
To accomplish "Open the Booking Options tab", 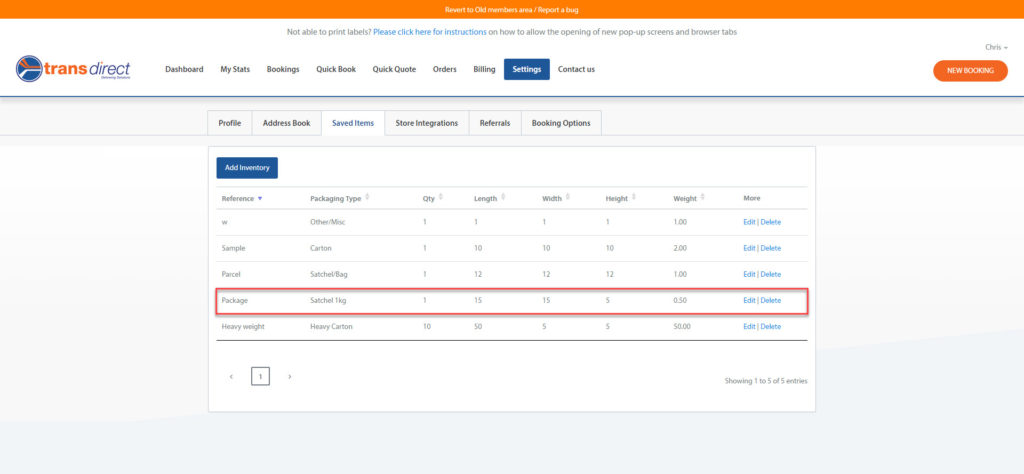I will (x=561, y=123).
